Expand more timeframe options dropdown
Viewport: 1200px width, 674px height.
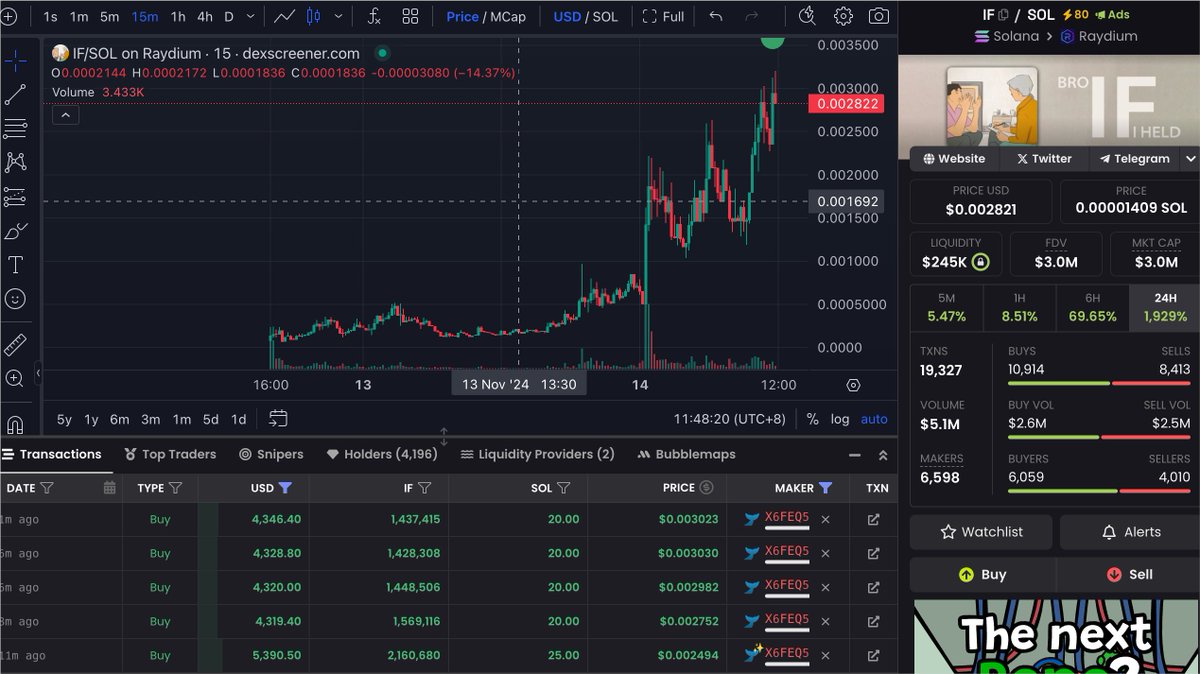point(250,16)
